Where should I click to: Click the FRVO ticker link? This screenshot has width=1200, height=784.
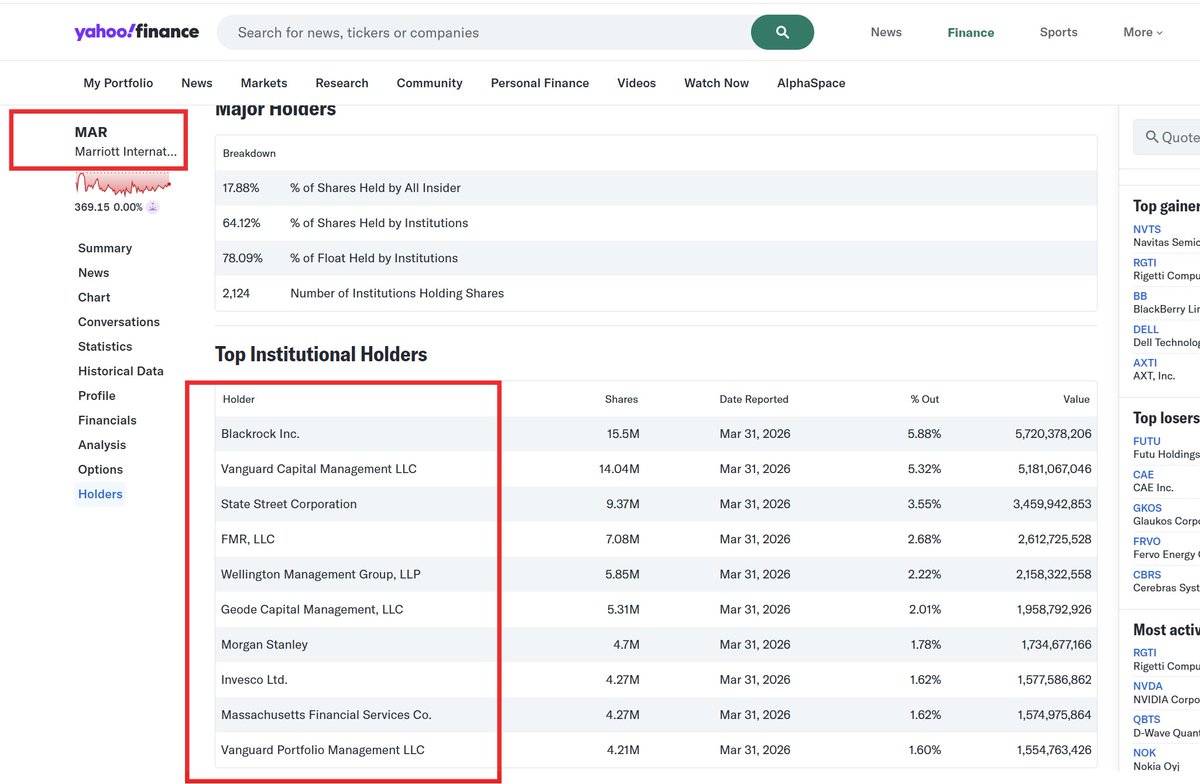[x=1147, y=541]
